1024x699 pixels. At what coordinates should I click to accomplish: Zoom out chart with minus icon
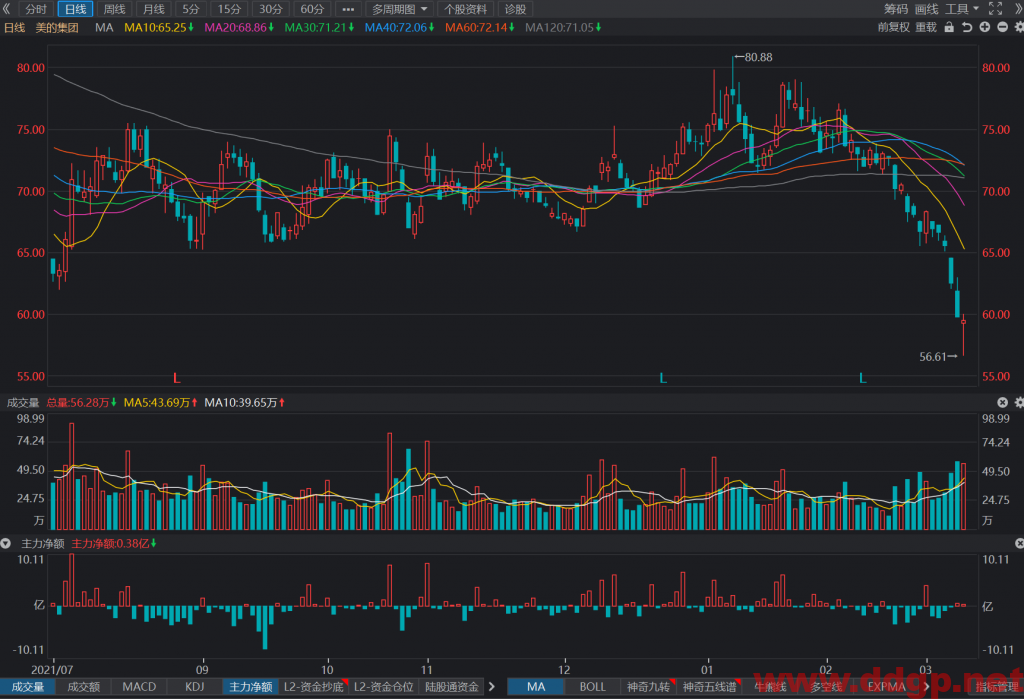point(1002,27)
